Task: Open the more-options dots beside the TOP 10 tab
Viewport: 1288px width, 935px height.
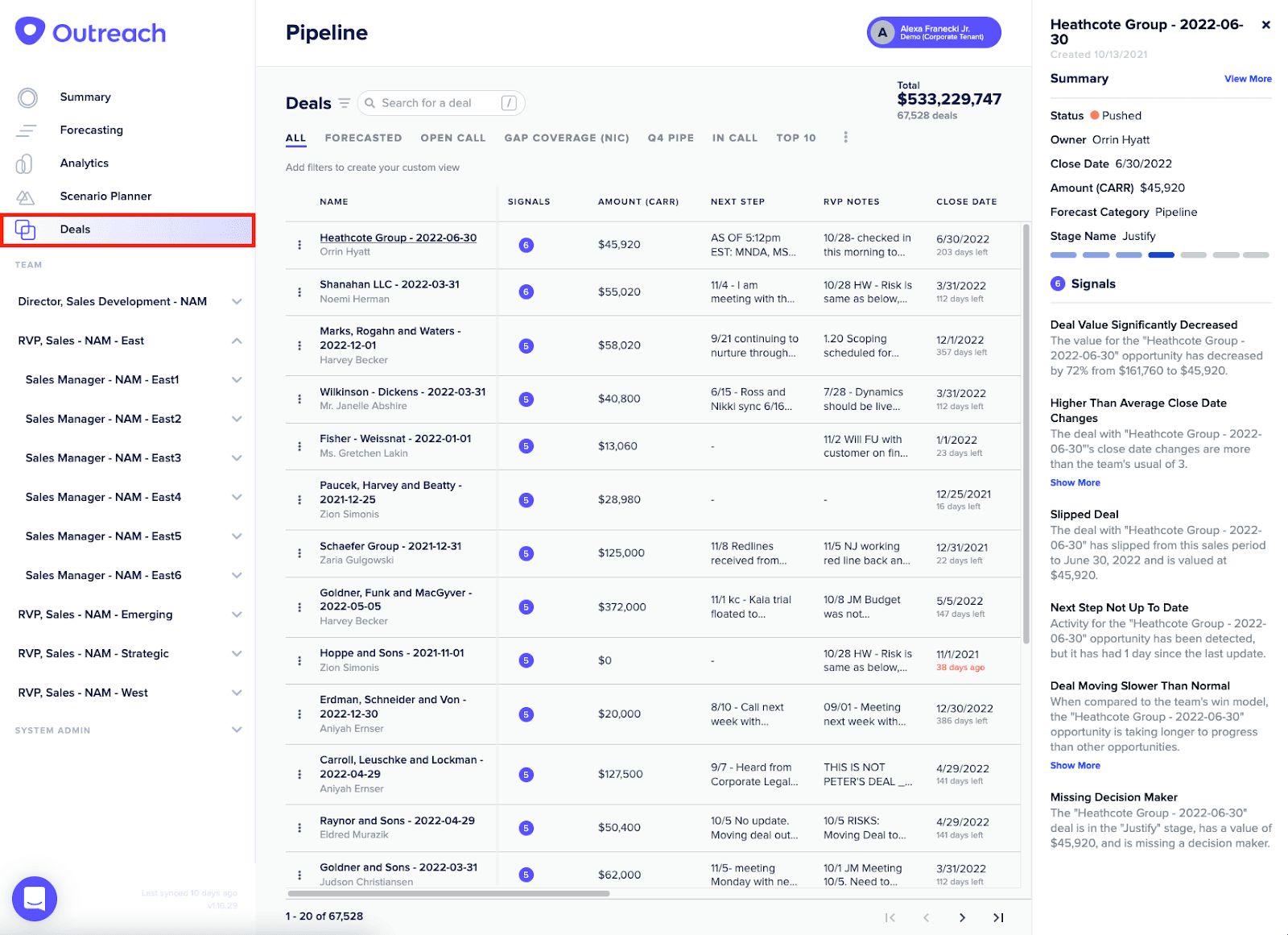Action: click(845, 138)
